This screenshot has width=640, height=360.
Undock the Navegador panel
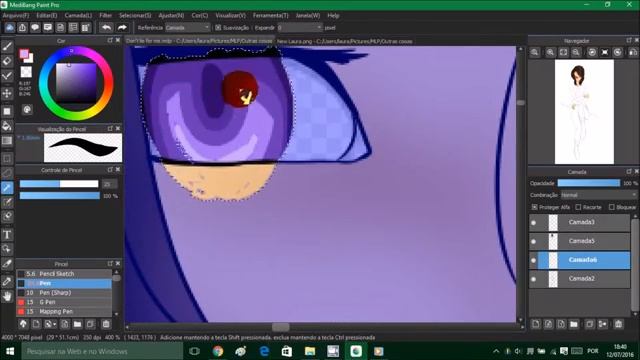629,40
